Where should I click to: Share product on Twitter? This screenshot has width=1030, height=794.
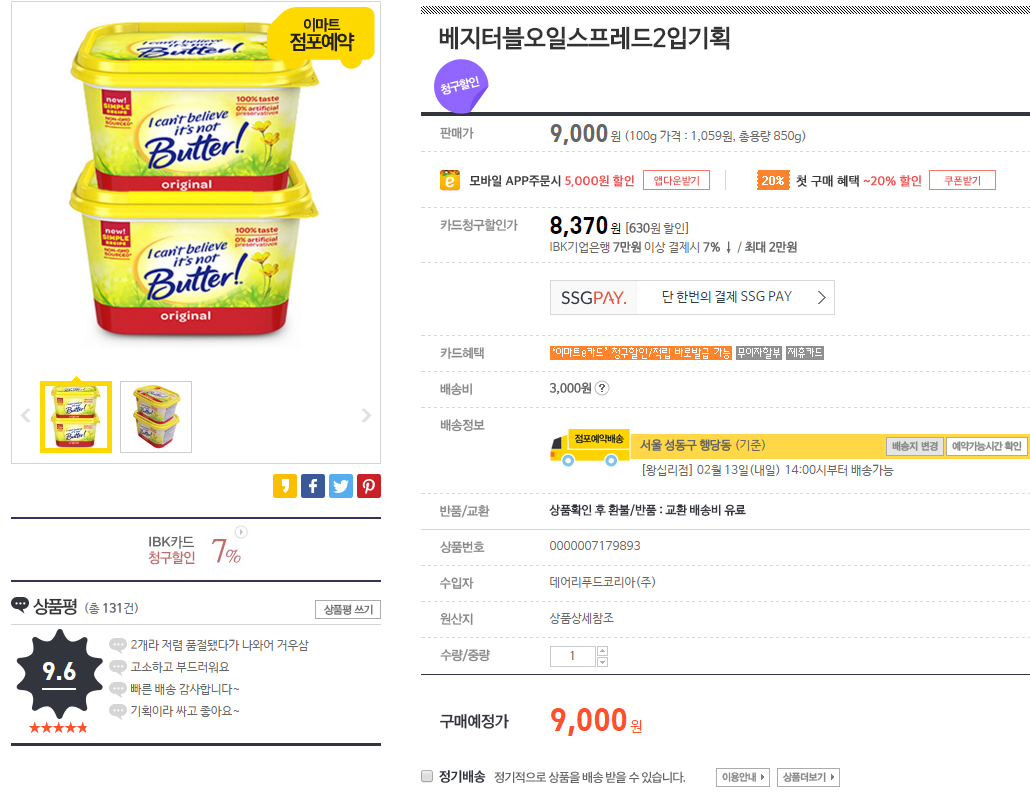(341, 487)
